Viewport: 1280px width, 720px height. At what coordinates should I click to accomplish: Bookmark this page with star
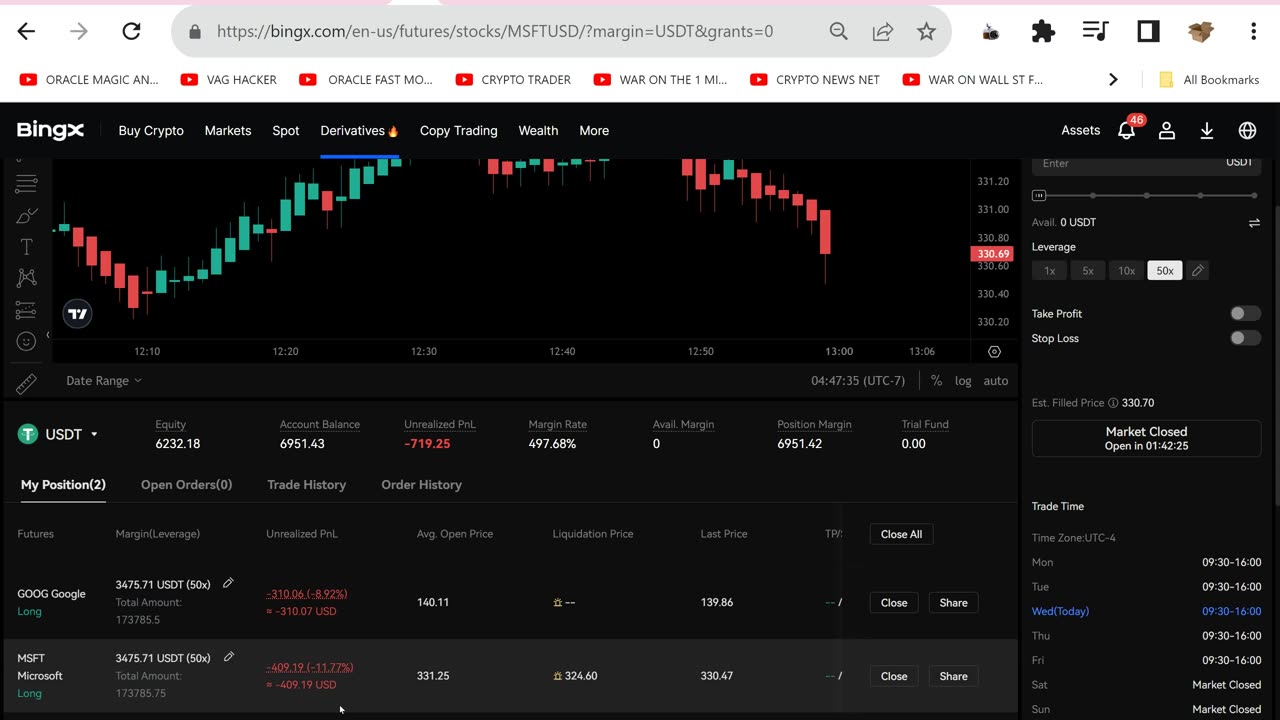click(927, 32)
